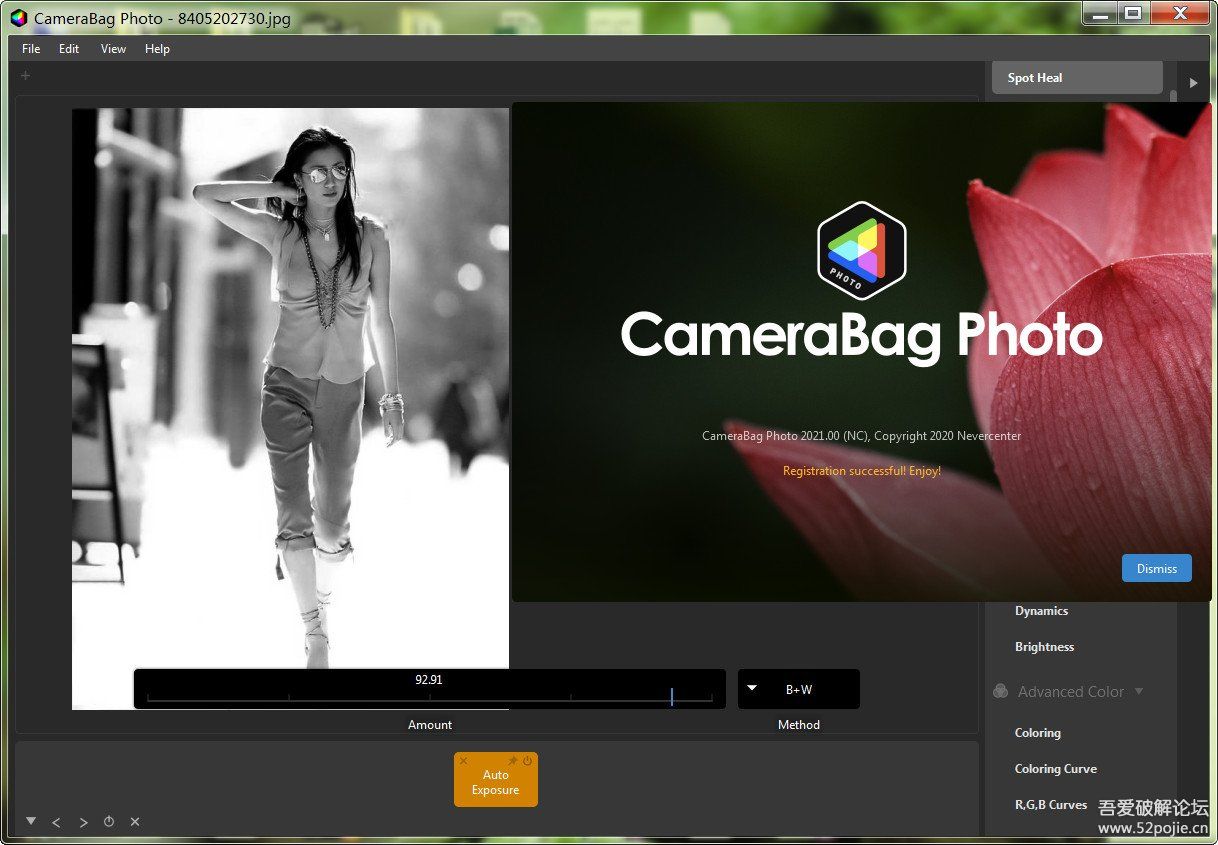
Task: Click the Amount slider track
Action: point(430,697)
